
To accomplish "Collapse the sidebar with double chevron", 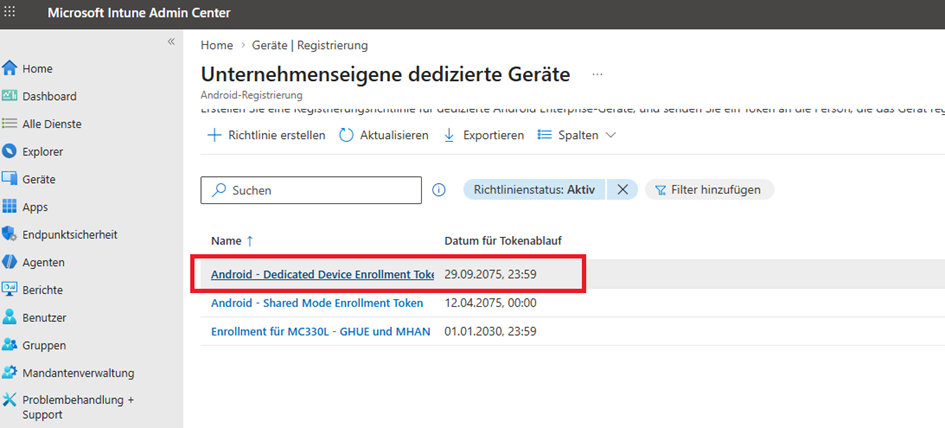I will click(x=171, y=42).
